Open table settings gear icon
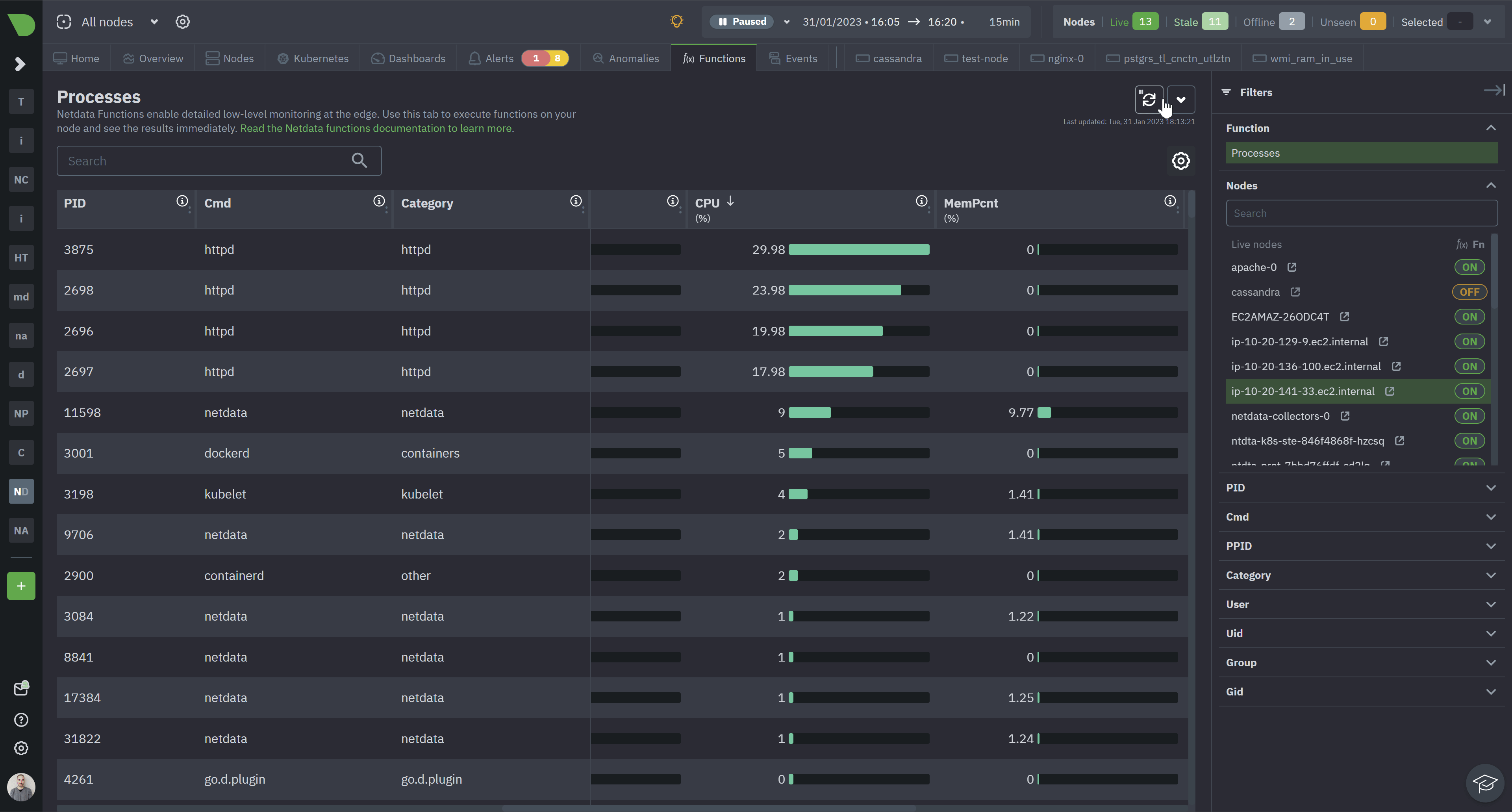Screen dimensions: 1512x812 pos(1180,161)
